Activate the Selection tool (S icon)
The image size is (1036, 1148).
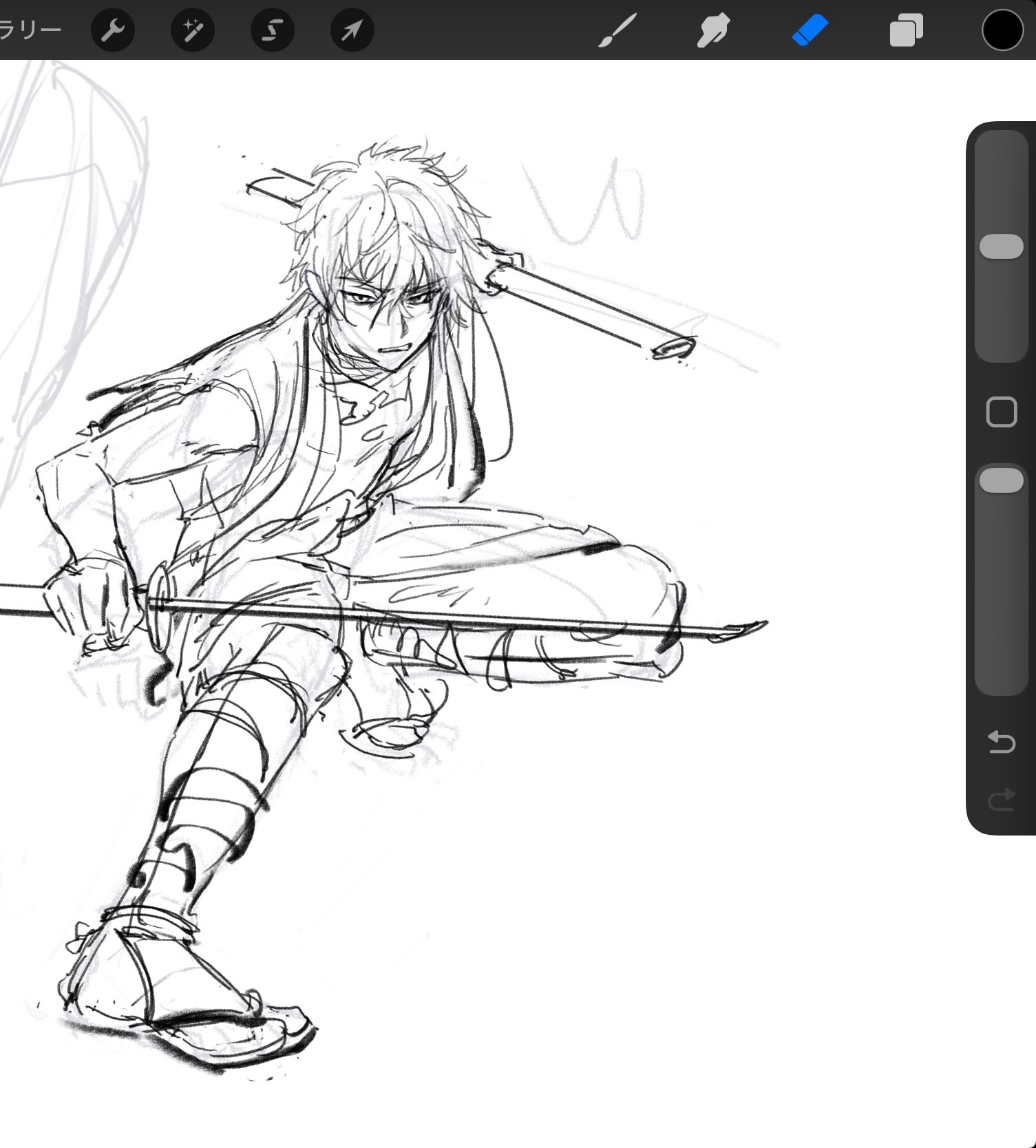click(x=273, y=30)
